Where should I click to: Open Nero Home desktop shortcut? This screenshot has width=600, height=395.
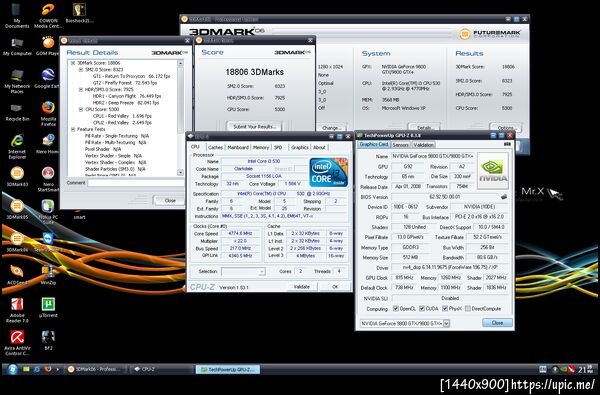pyautogui.click(x=48, y=144)
